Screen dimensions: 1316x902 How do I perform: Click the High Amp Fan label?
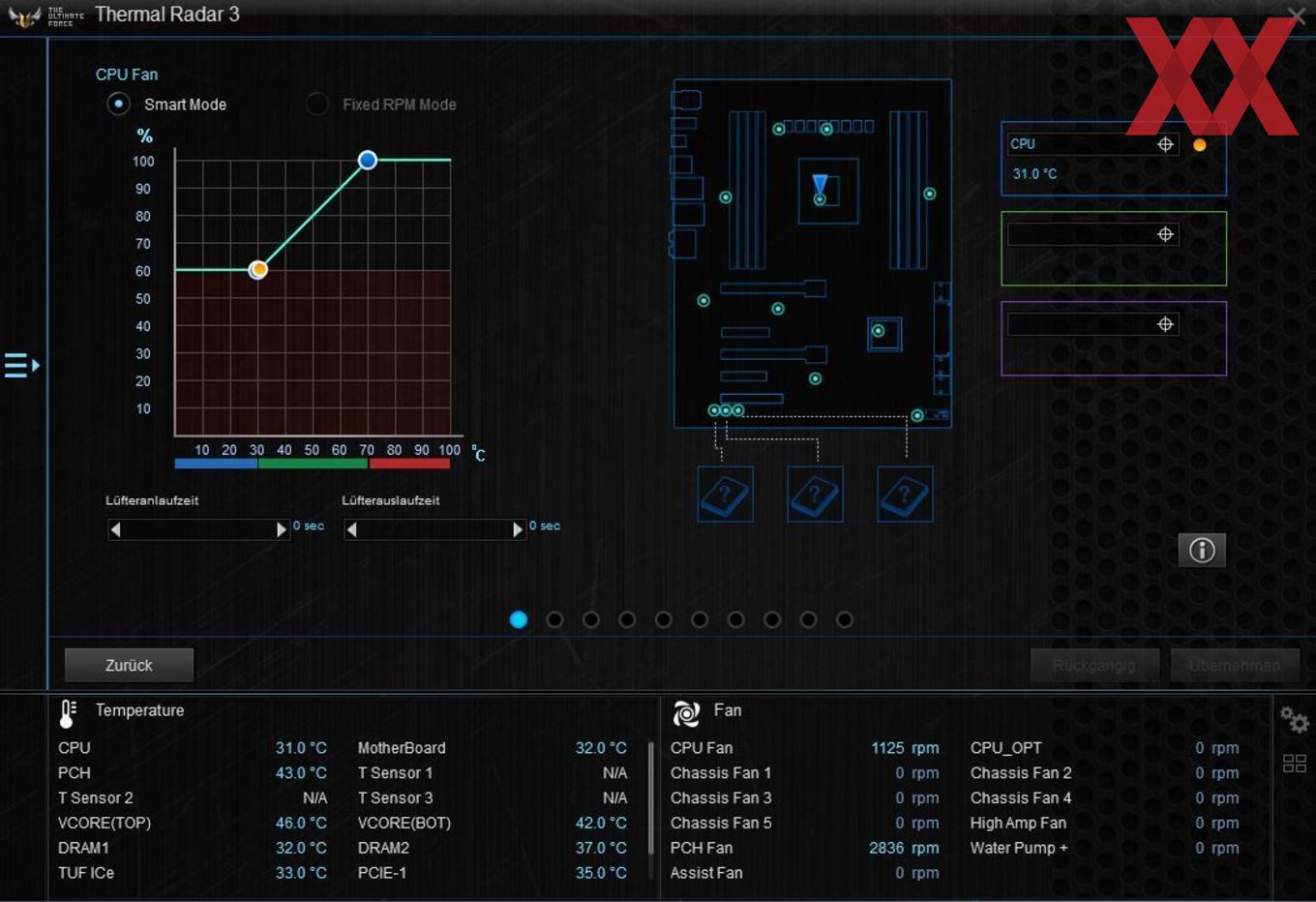[x=1018, y=823]
